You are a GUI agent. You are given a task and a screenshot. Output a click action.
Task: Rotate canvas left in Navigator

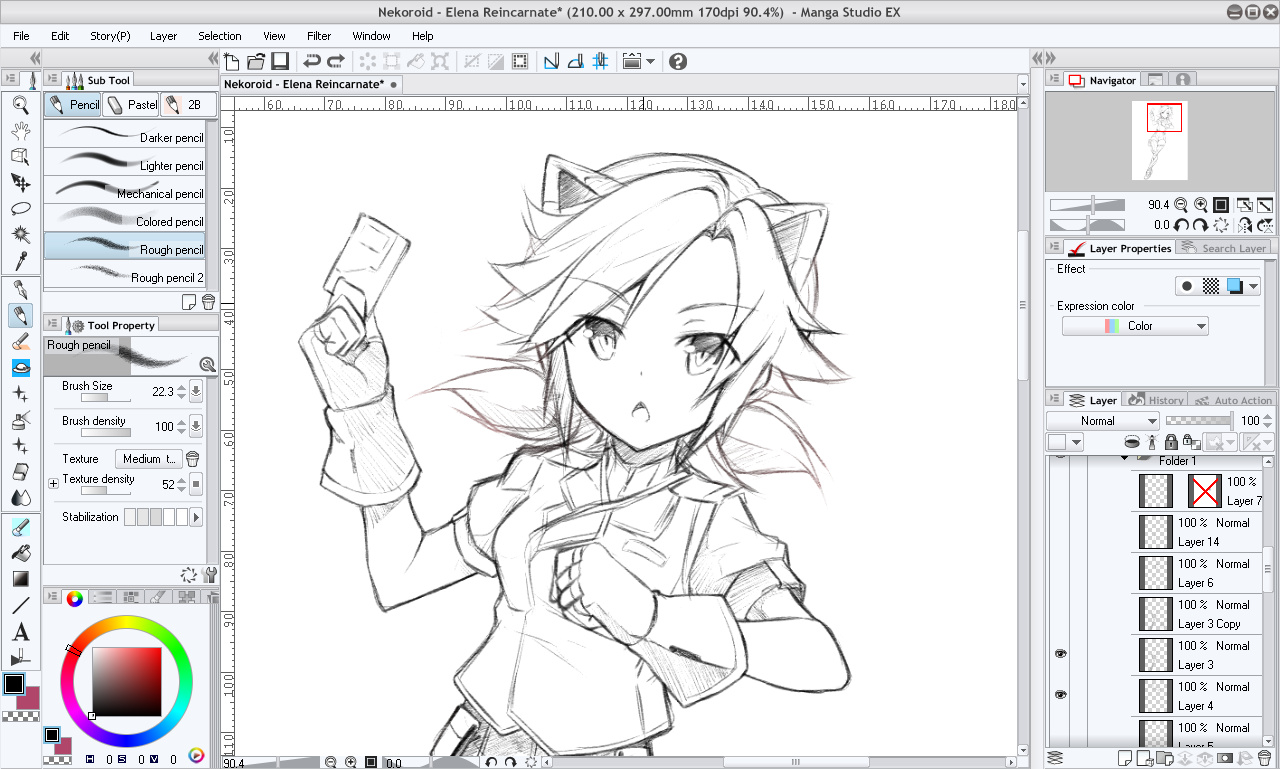click(1181, 226)
